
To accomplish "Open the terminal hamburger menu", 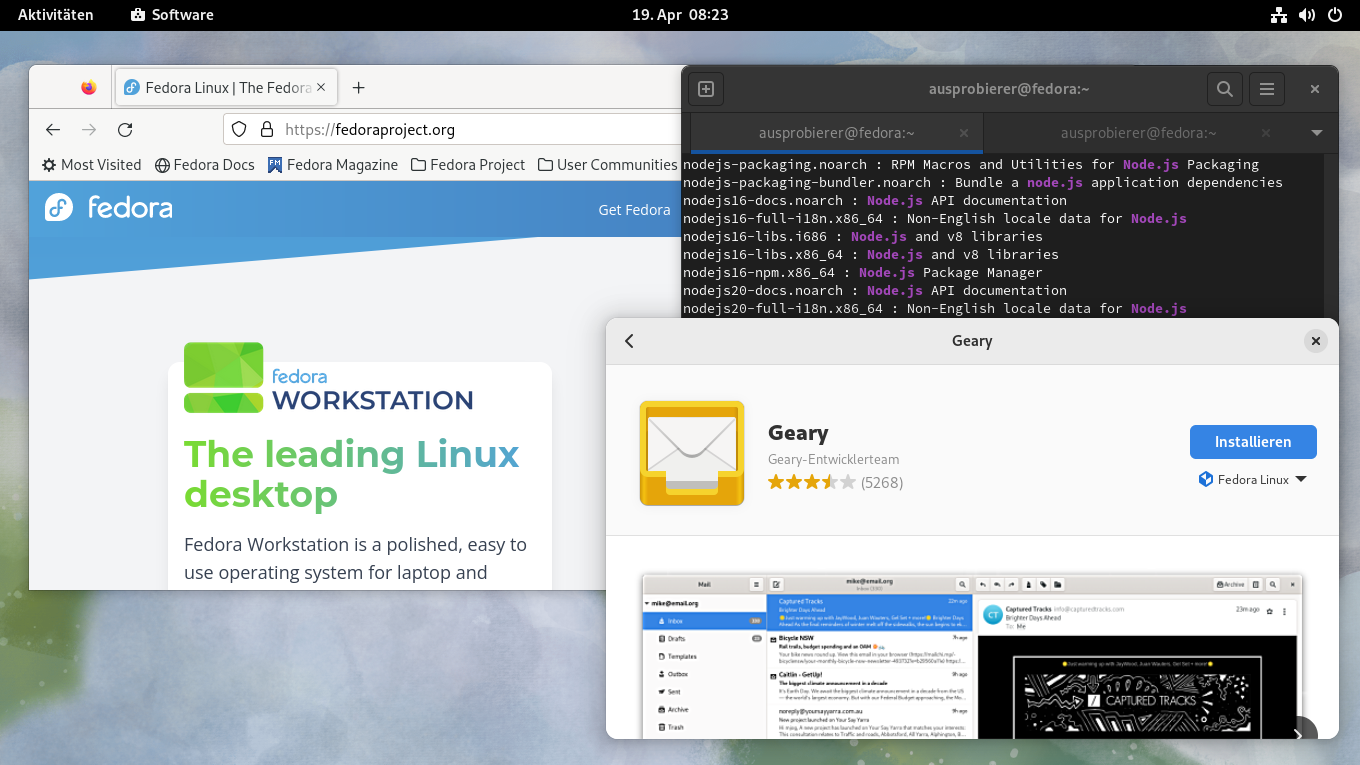I will 1266,89.
